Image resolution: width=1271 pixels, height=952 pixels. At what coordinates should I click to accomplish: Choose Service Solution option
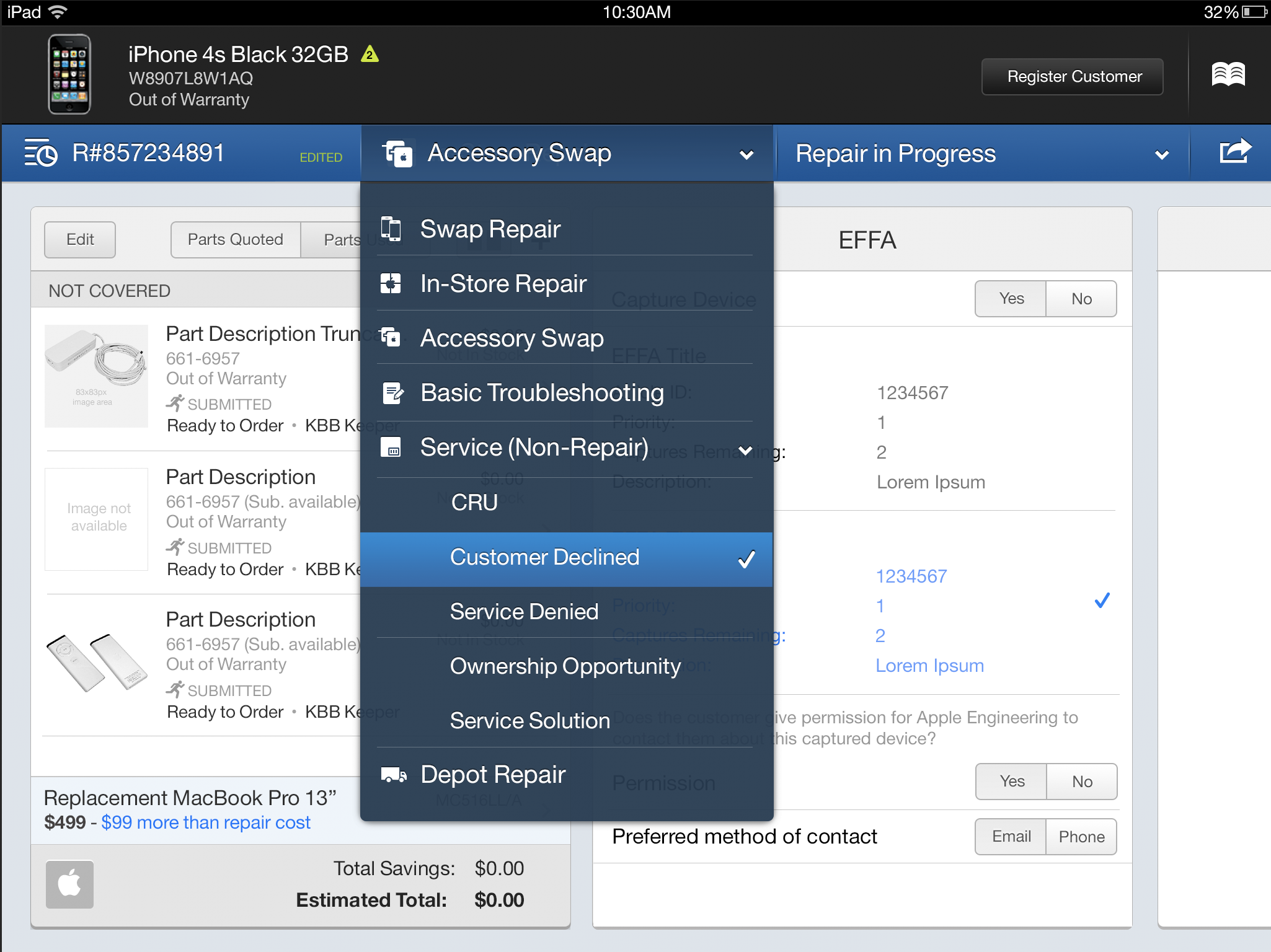(x=567, y=721)
